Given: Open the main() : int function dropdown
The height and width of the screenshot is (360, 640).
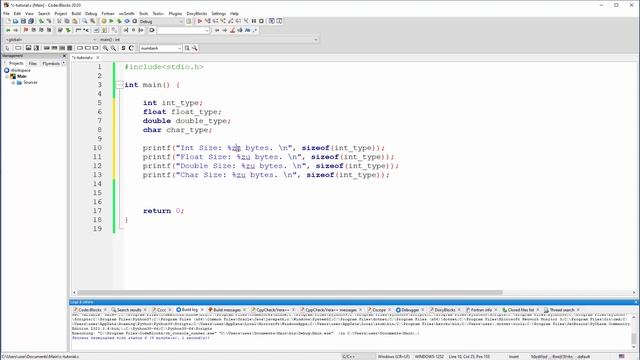Looking at the screenshot, I should coord(208,40).
